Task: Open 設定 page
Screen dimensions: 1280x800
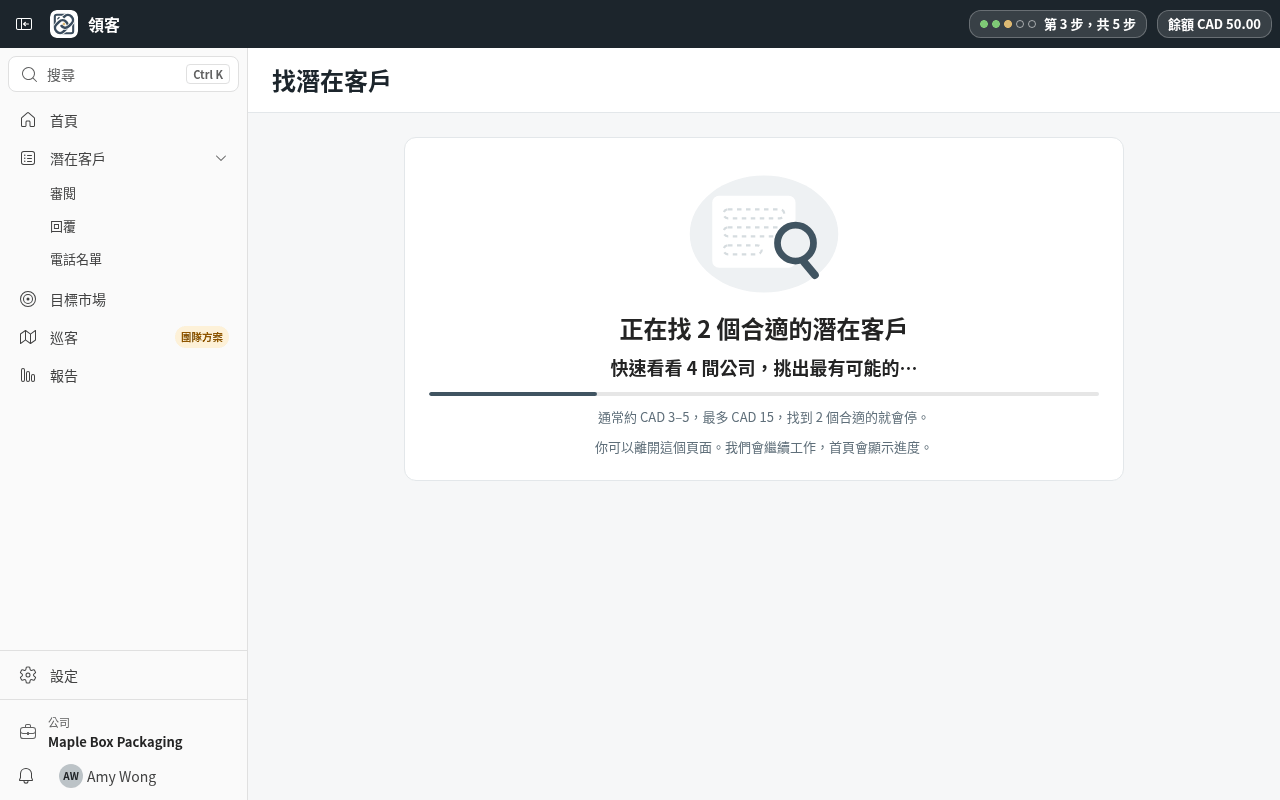Action: coord(123,676)
